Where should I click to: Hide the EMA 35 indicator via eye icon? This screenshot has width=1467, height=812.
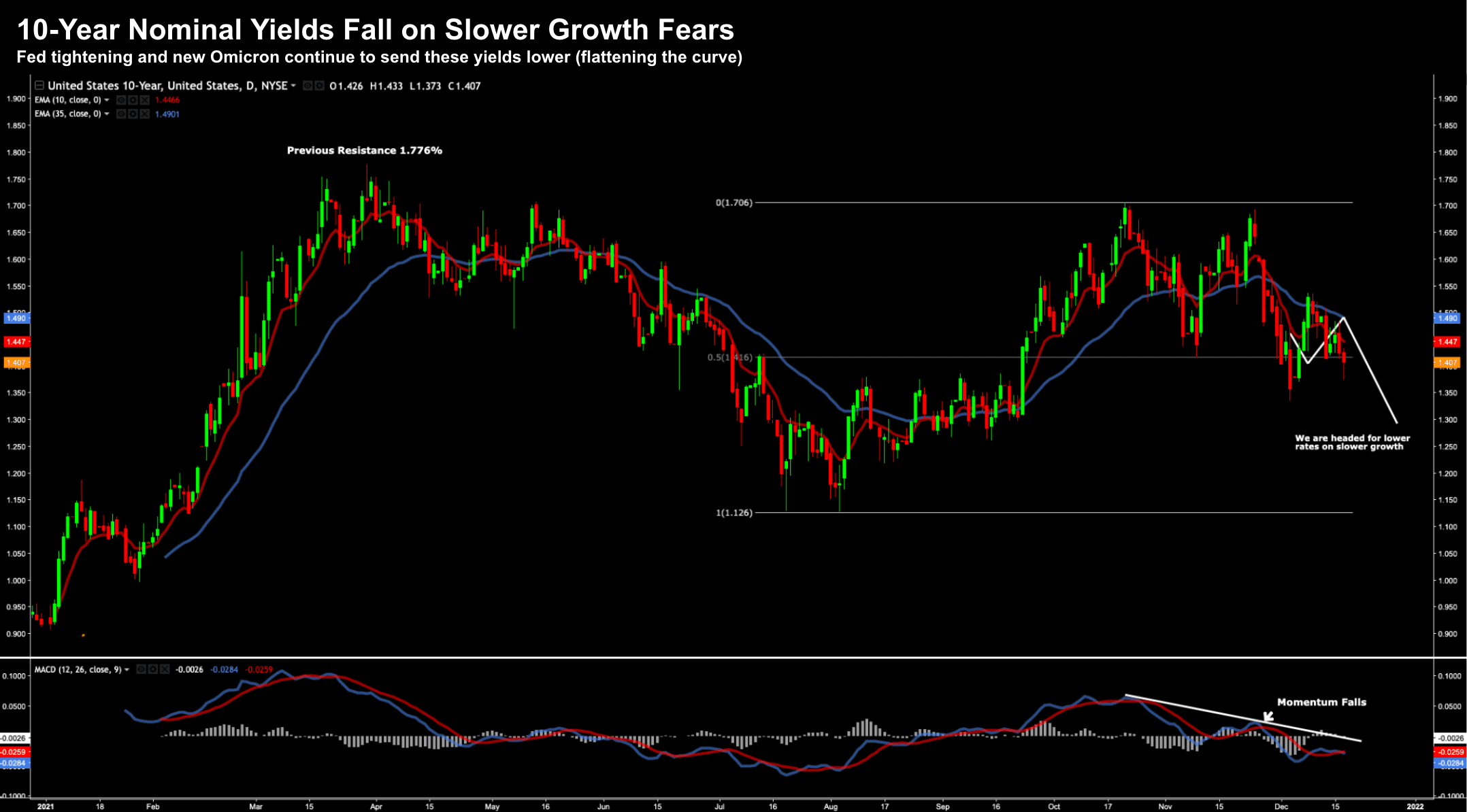click(x=121, y=114)
